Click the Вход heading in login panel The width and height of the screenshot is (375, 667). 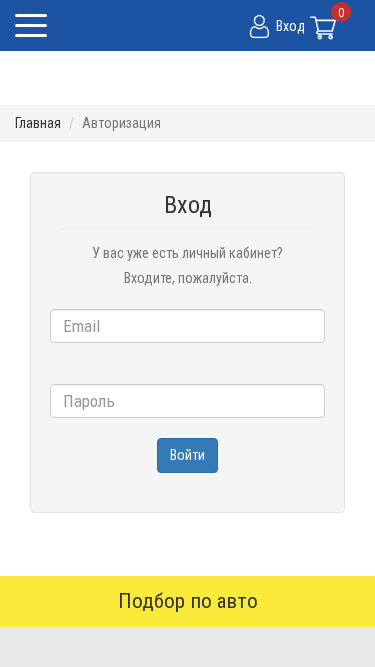point(188,205)
